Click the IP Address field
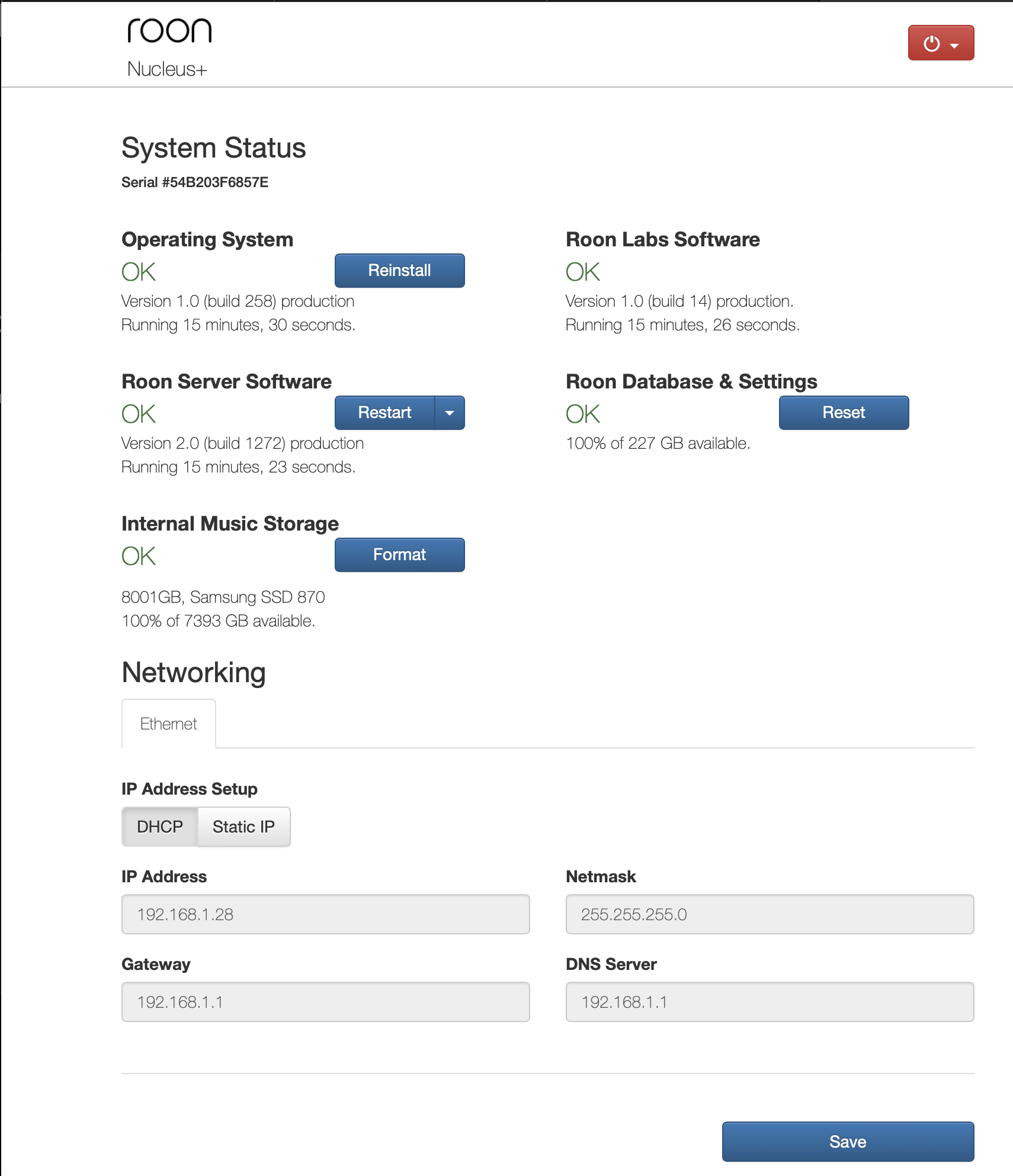1013x1176 pixels. tap(325, 914)
